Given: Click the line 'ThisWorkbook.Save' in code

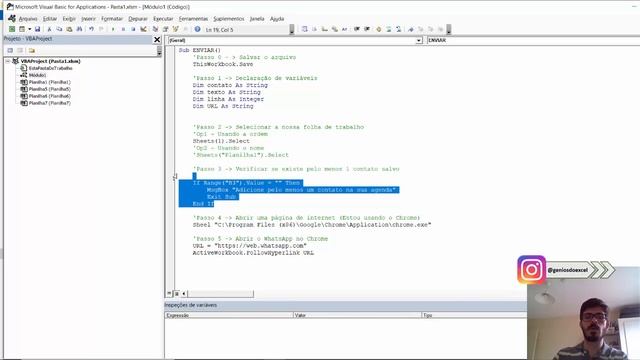Looking at the screenshot, I should [x=223, y=64].
